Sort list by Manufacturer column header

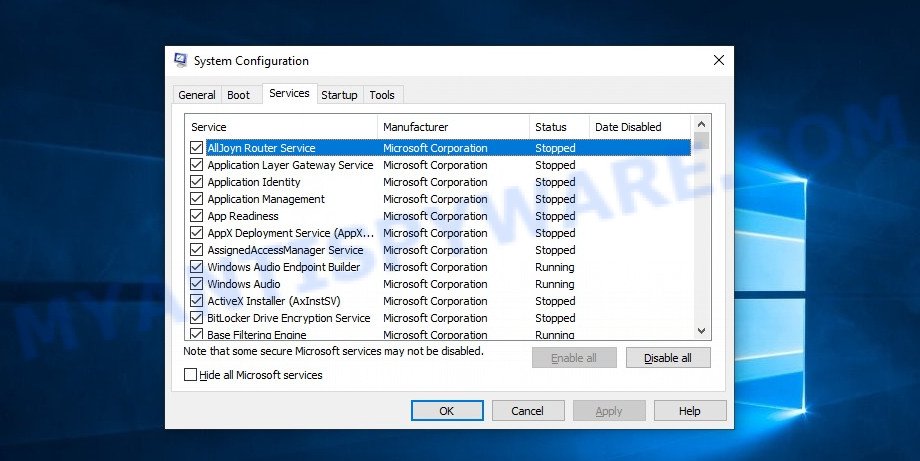454,127
